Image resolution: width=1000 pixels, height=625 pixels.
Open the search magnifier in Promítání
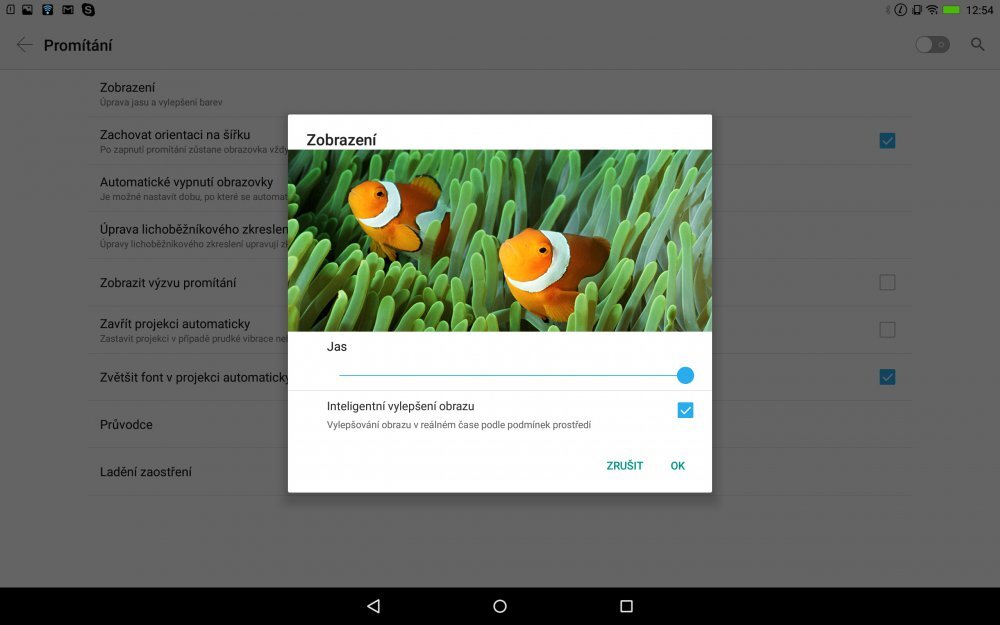[977, 44]
